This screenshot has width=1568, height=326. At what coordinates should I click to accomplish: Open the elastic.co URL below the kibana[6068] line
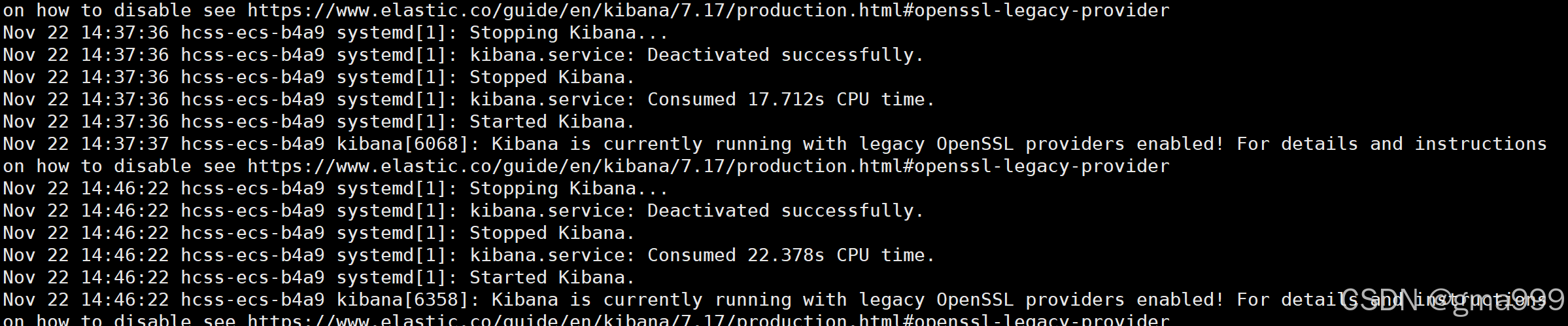[708, 166]
